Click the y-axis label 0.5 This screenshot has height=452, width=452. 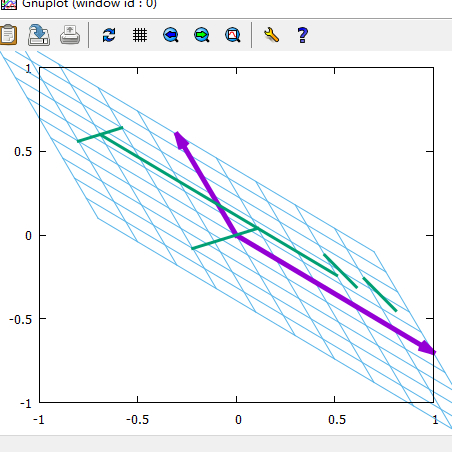click(23, 152)
